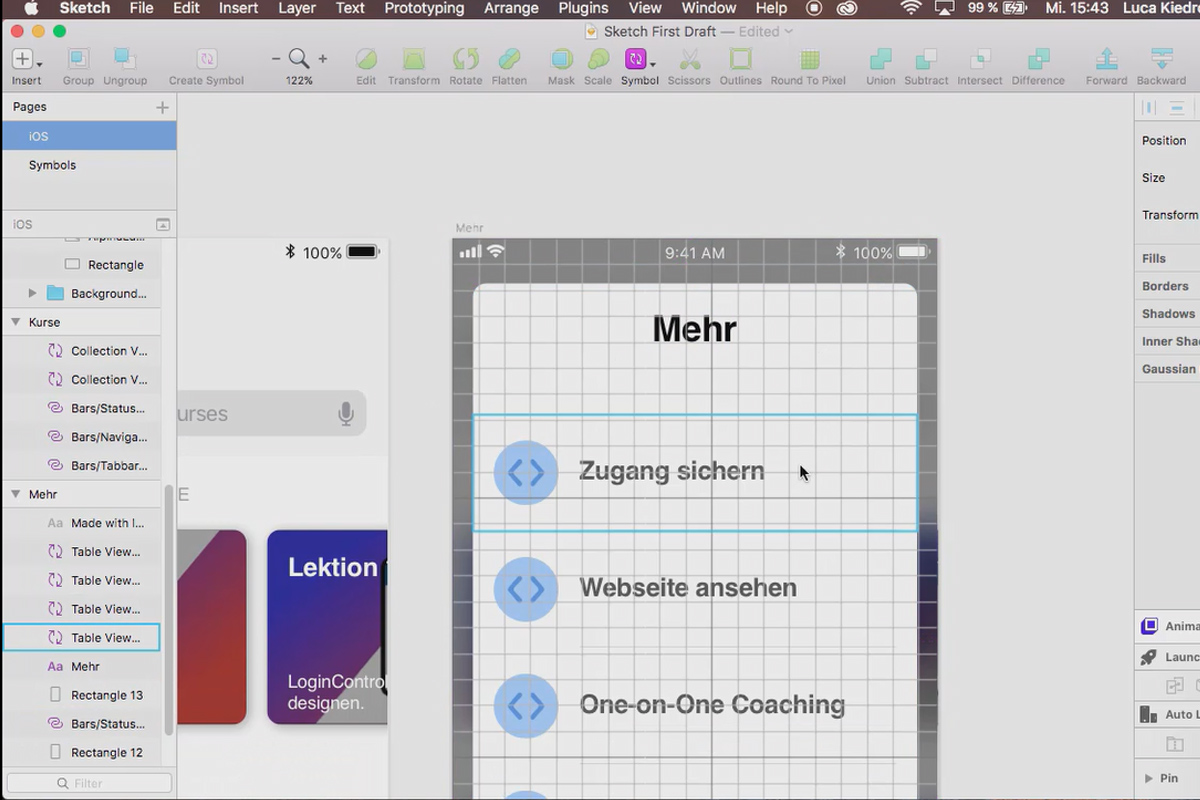Click the Mask toolbar icon

(x=561, y=59)
